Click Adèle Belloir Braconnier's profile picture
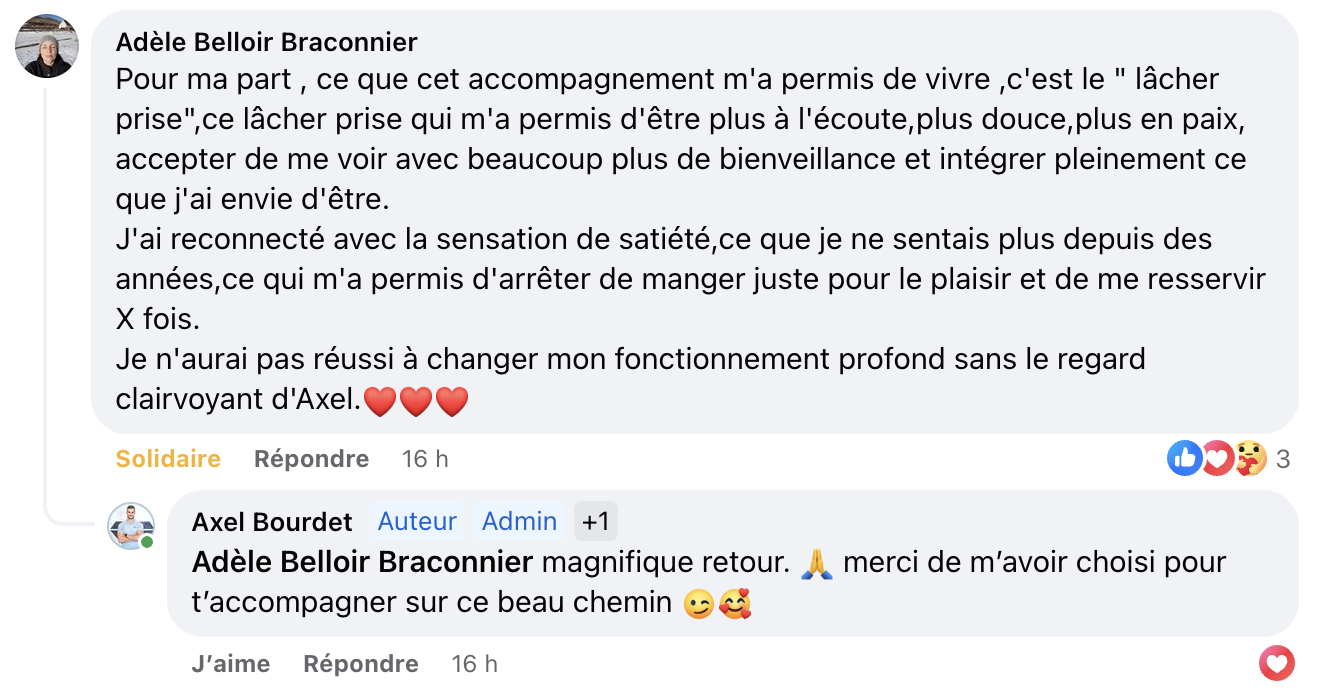This screenshot has height=693, width=1325. pos(47,47)
